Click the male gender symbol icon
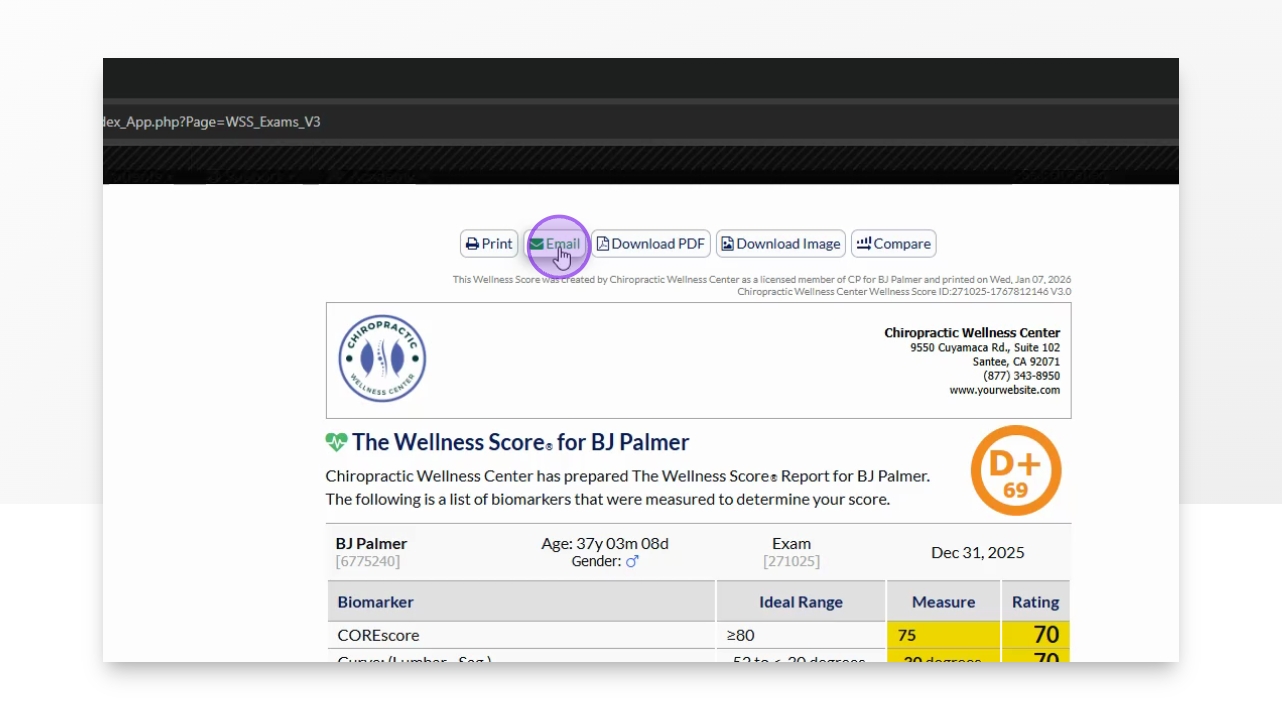The height and width of the screenshot is (720, 1282). point(632,562)
